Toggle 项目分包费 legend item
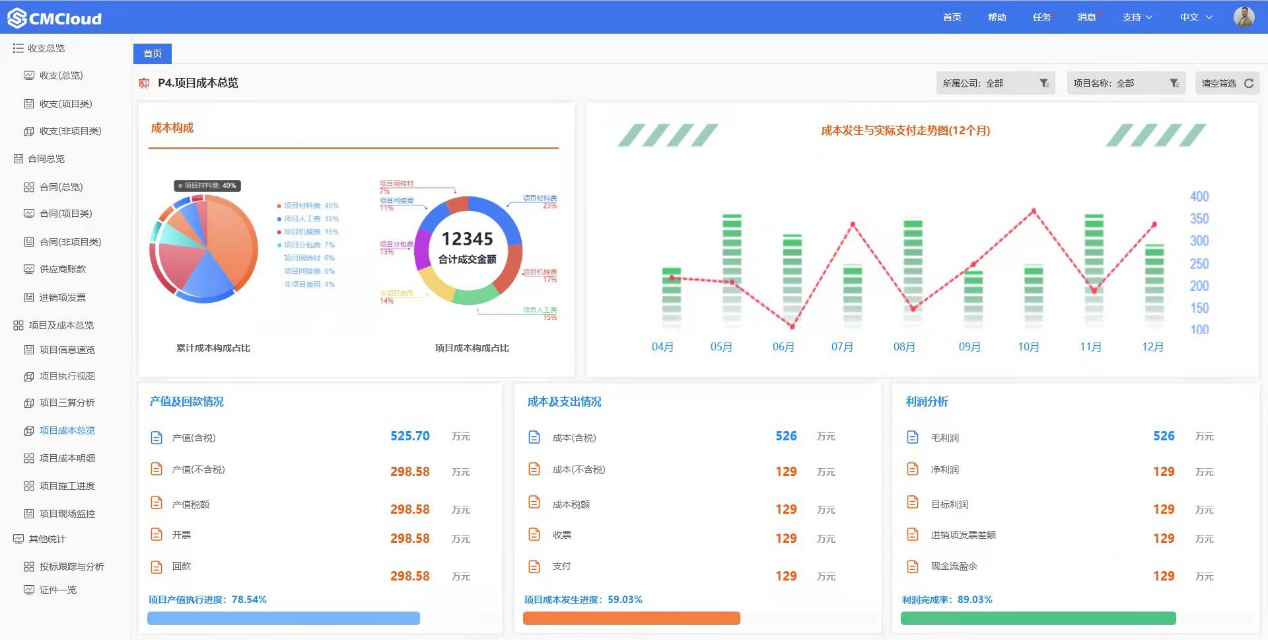Image resolution: width=1268 pixels, height=640 pixels. pos(308,244)
